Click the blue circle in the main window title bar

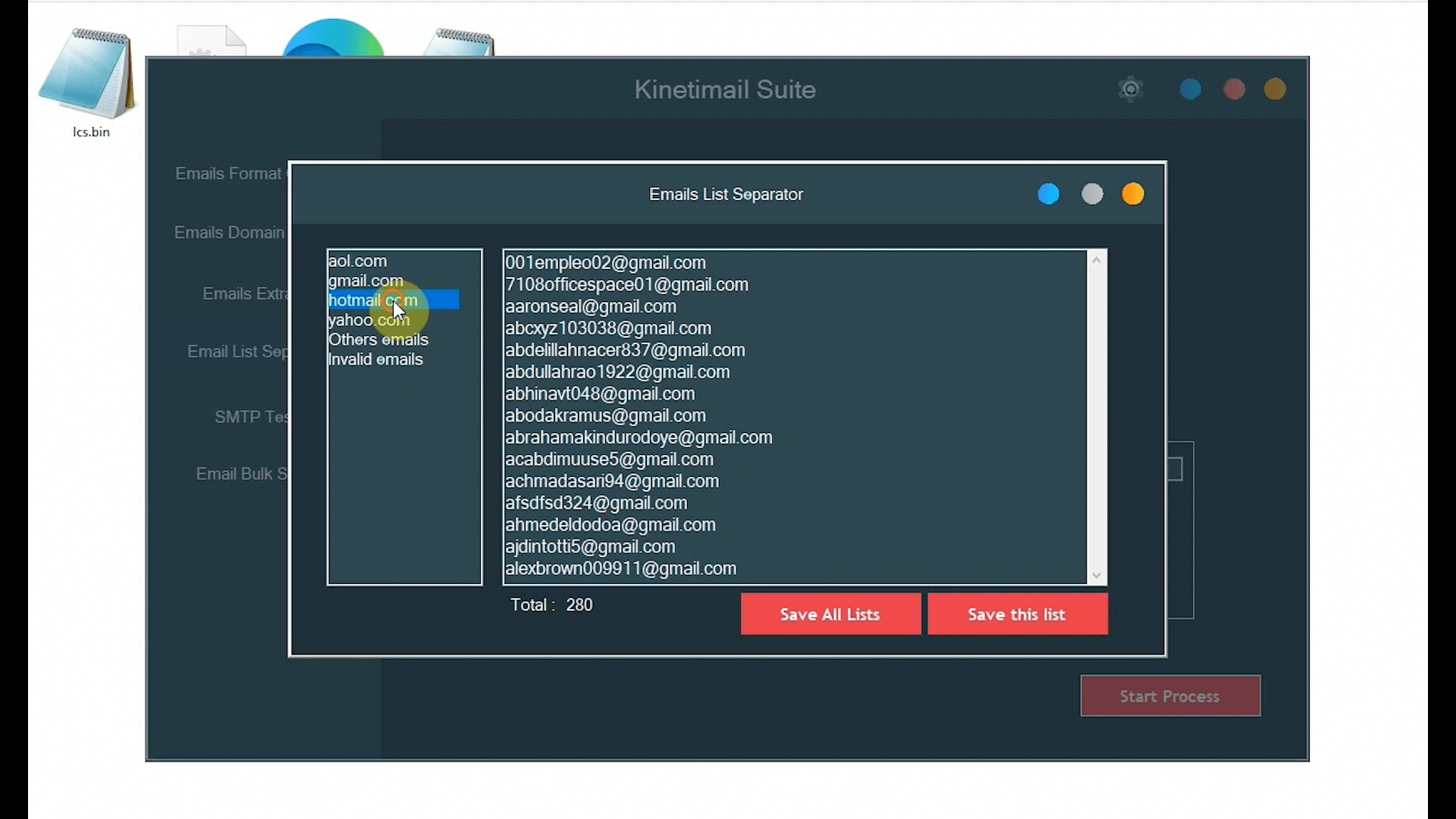[1191, 89]
